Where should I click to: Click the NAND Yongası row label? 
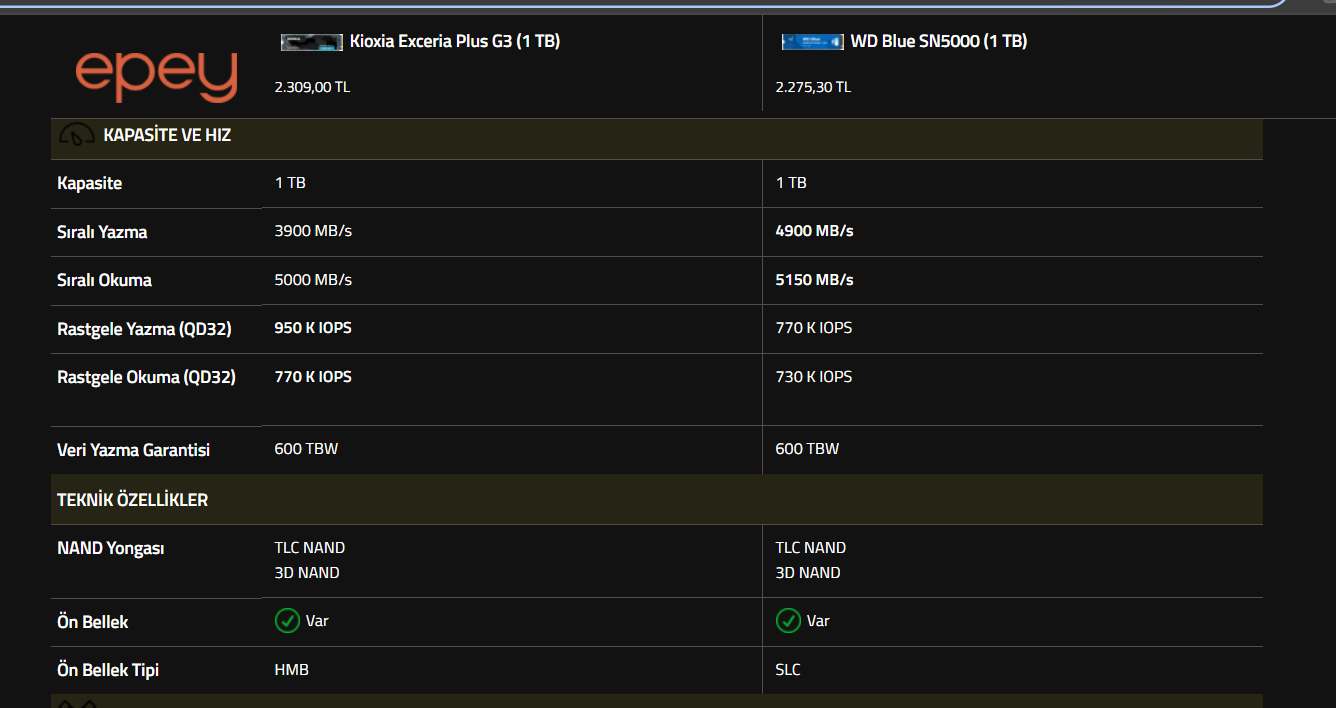coord(111,549)
